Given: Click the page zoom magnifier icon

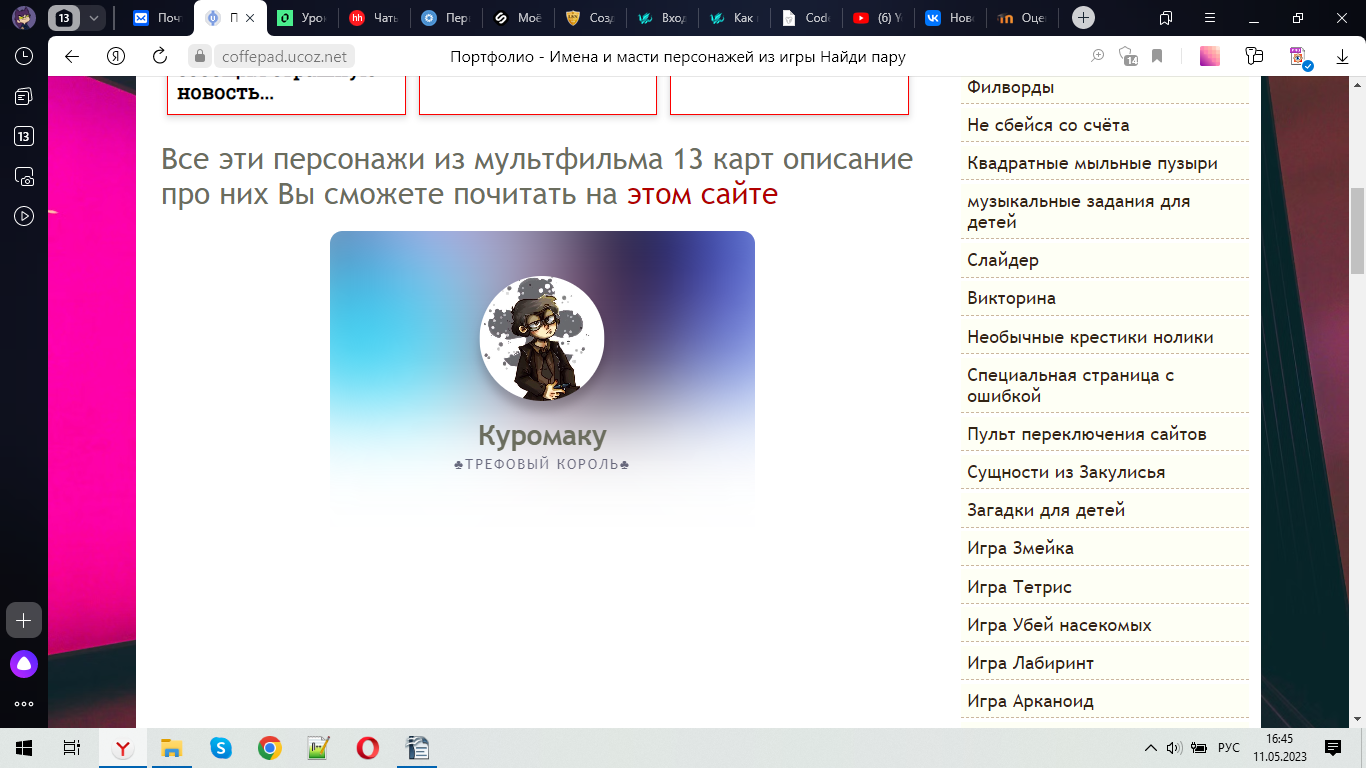Looking at the screenshot, I should (x=1098, y=56).
